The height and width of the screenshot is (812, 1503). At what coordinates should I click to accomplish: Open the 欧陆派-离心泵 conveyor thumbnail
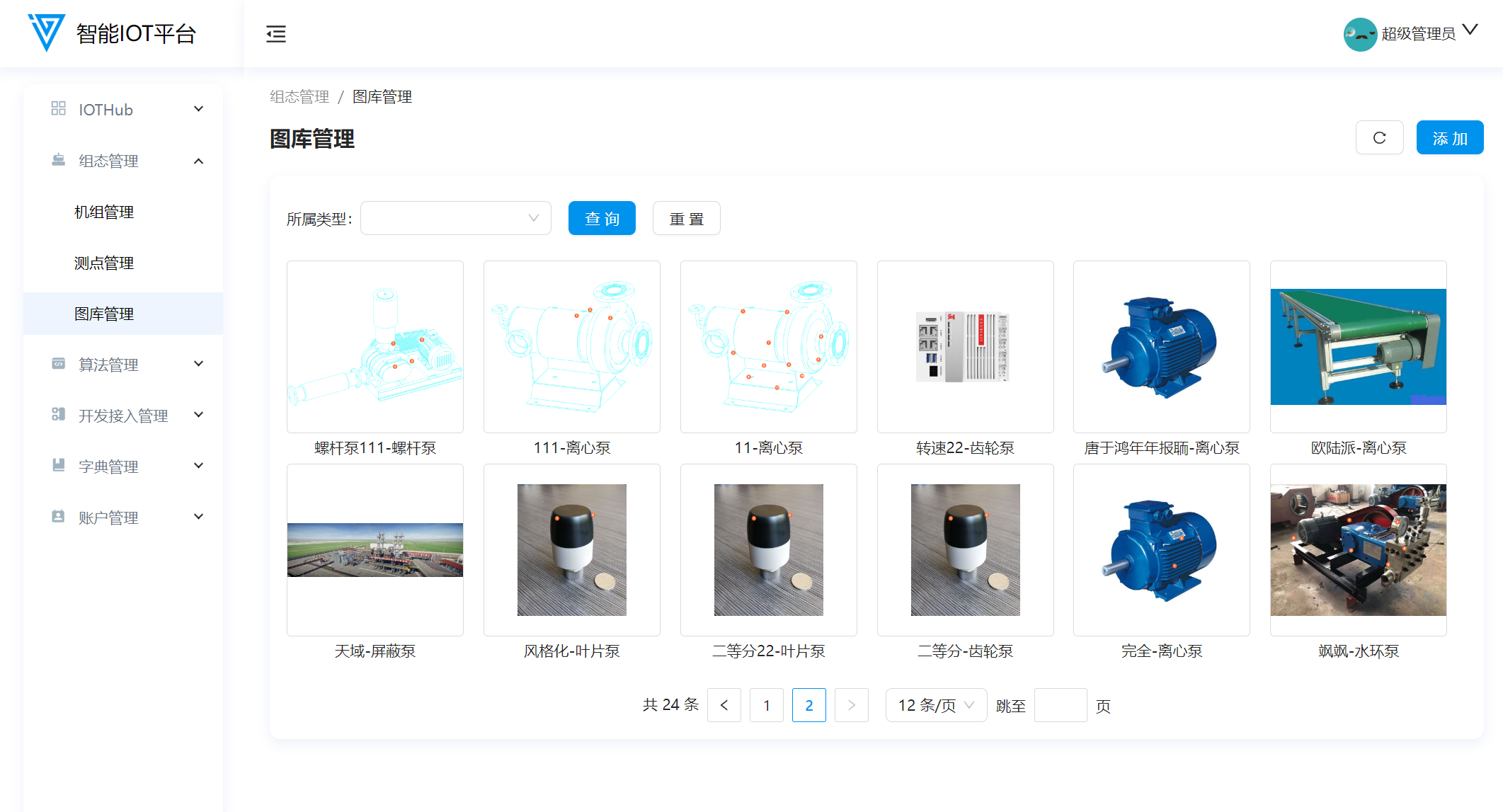click(x=1358, y=346)
